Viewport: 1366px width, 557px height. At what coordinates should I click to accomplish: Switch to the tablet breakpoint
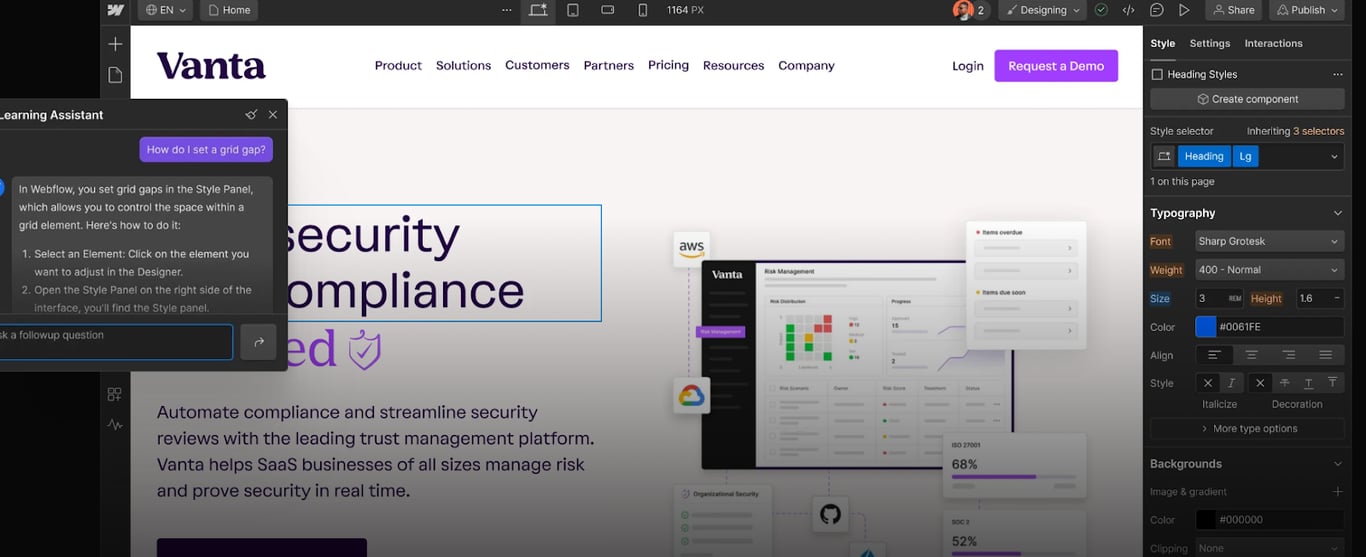(x=573, y=10)
